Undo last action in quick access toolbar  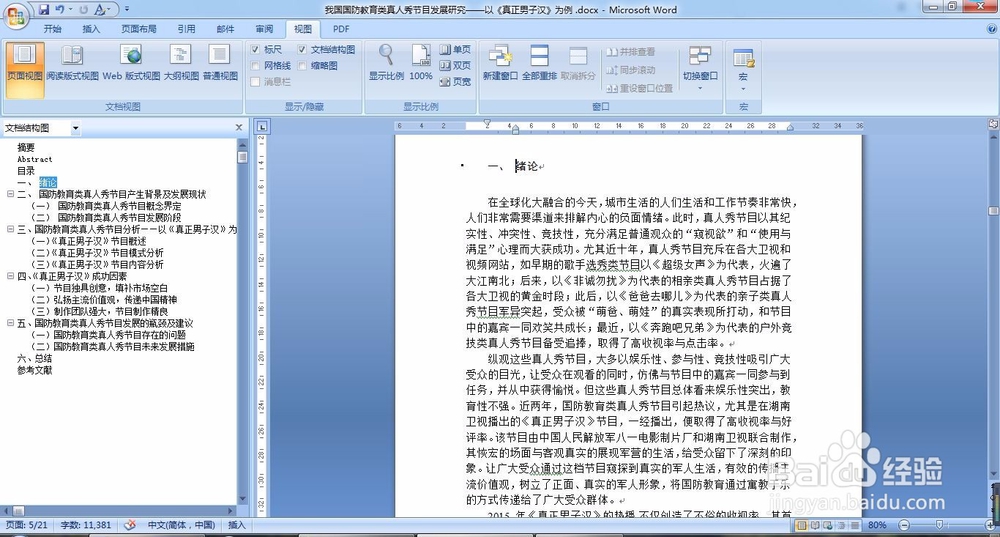60,10
